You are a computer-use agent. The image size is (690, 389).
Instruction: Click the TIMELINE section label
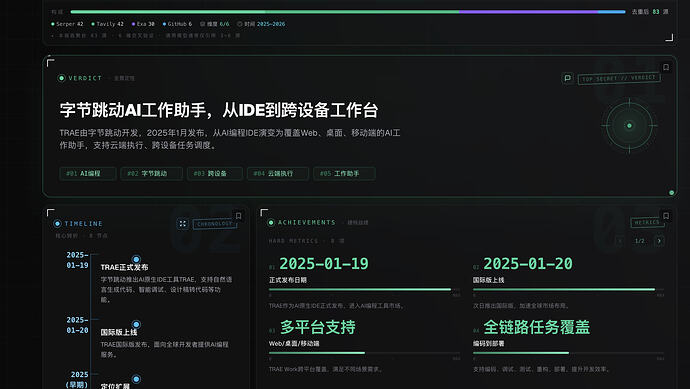83,224
